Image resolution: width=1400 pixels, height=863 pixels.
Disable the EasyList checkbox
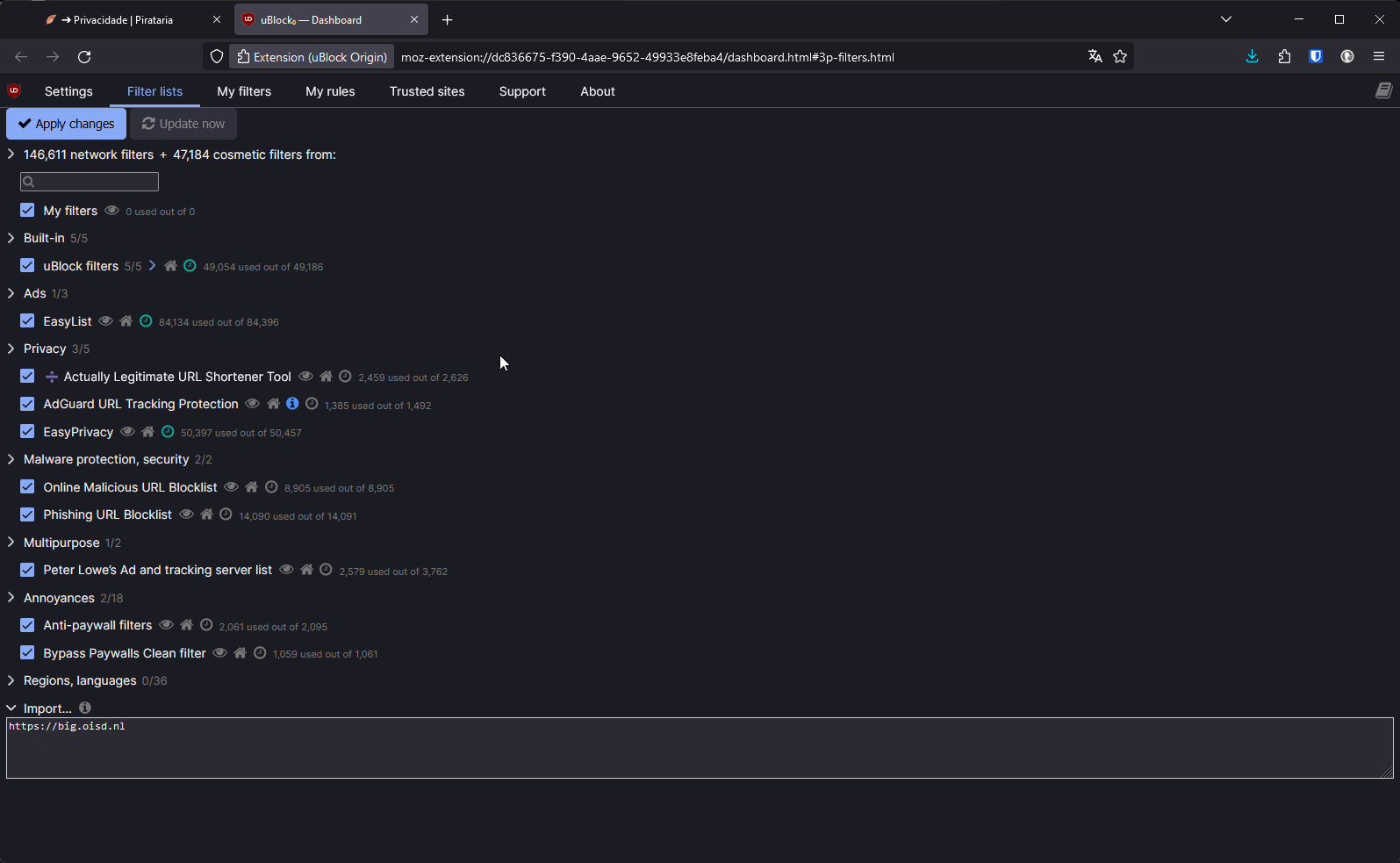click(27, 321)
